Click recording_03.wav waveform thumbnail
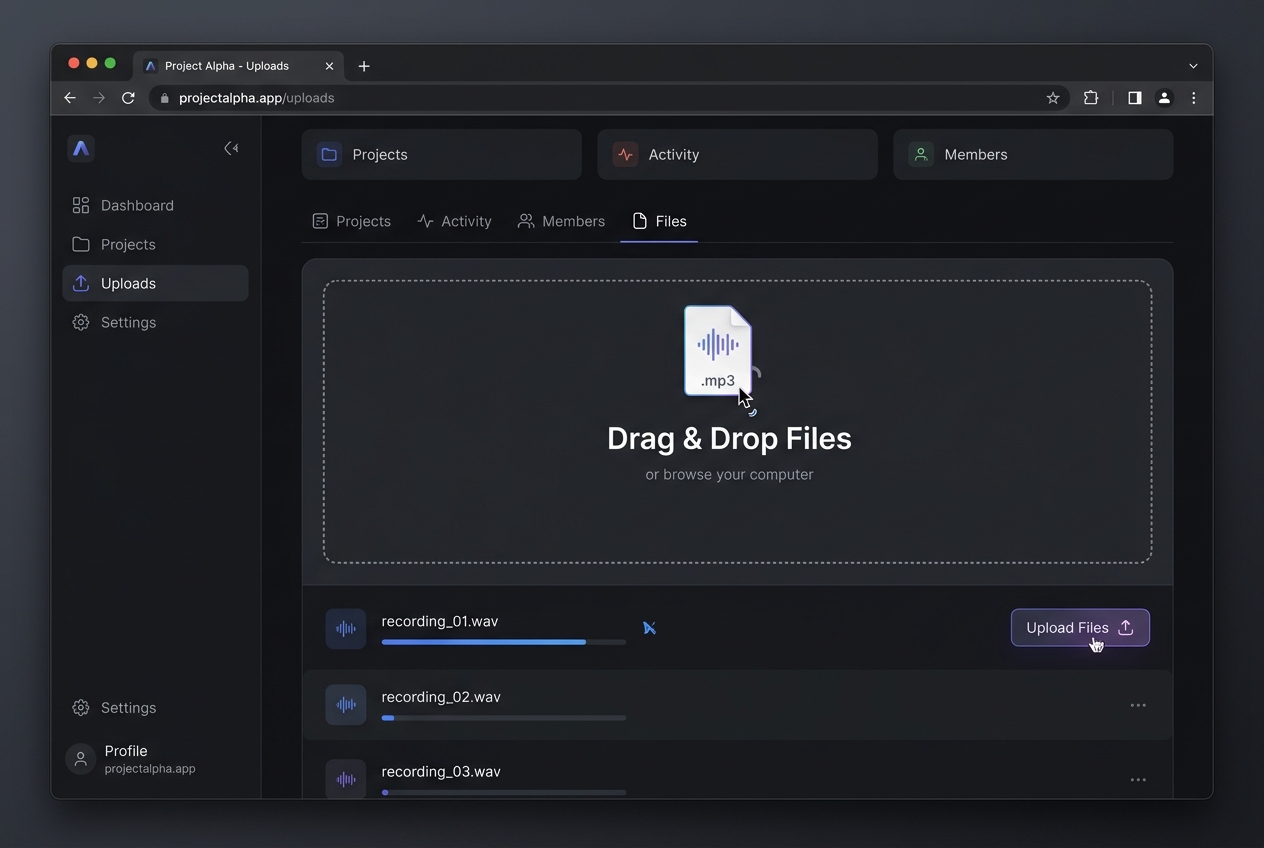This screenshot has height=848, width=1264. click(346, 779)
